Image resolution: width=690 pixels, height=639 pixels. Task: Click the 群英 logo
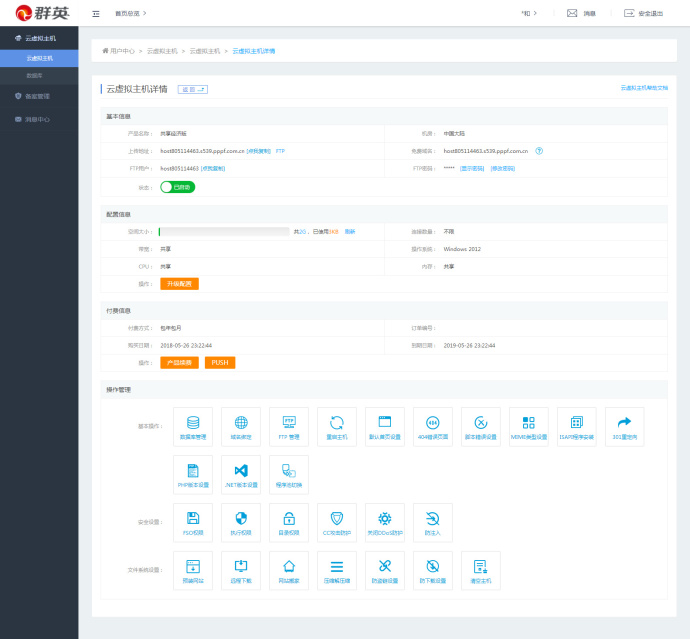pos(42,13)
